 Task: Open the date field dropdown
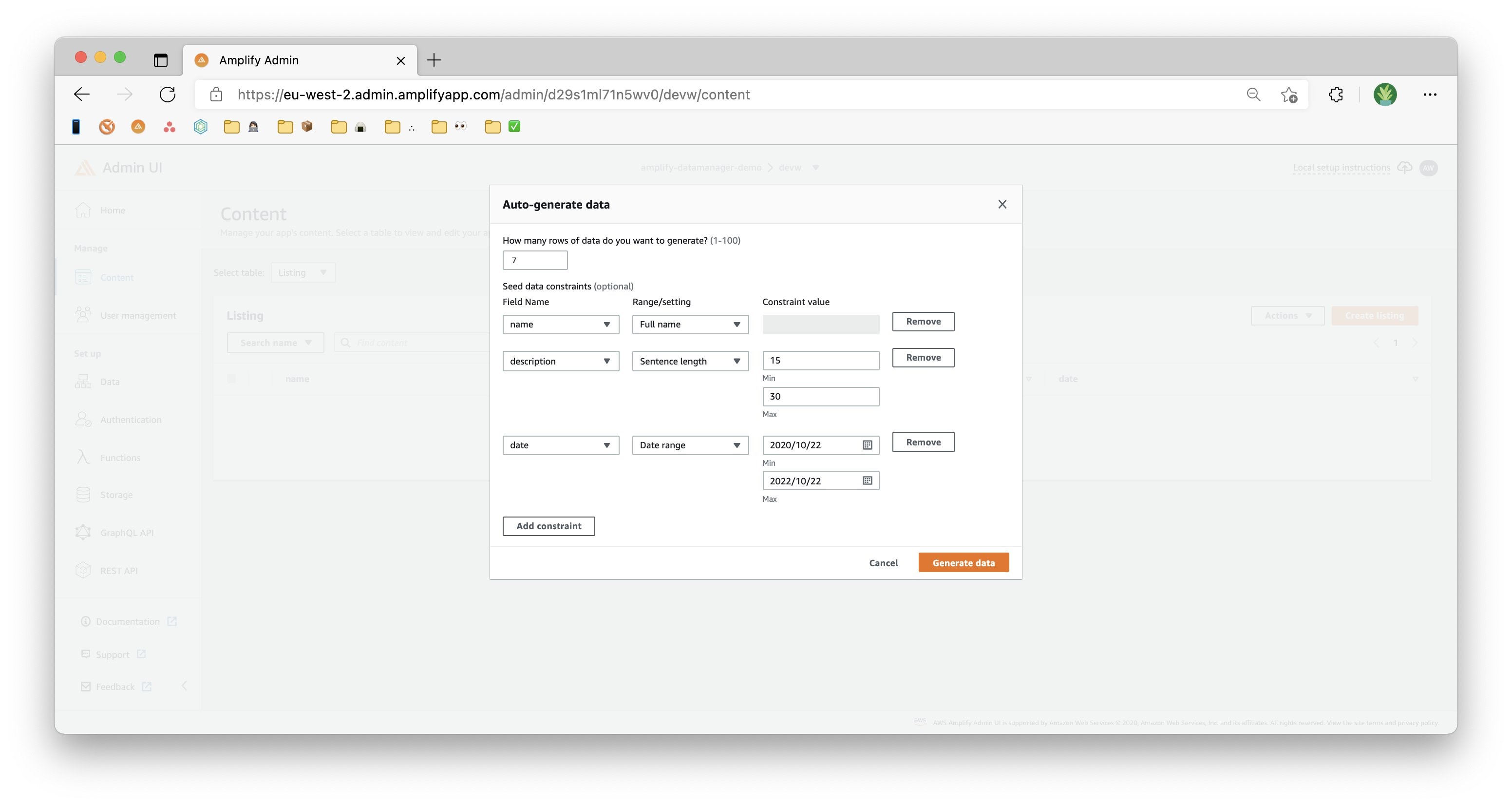click(561, 445)
